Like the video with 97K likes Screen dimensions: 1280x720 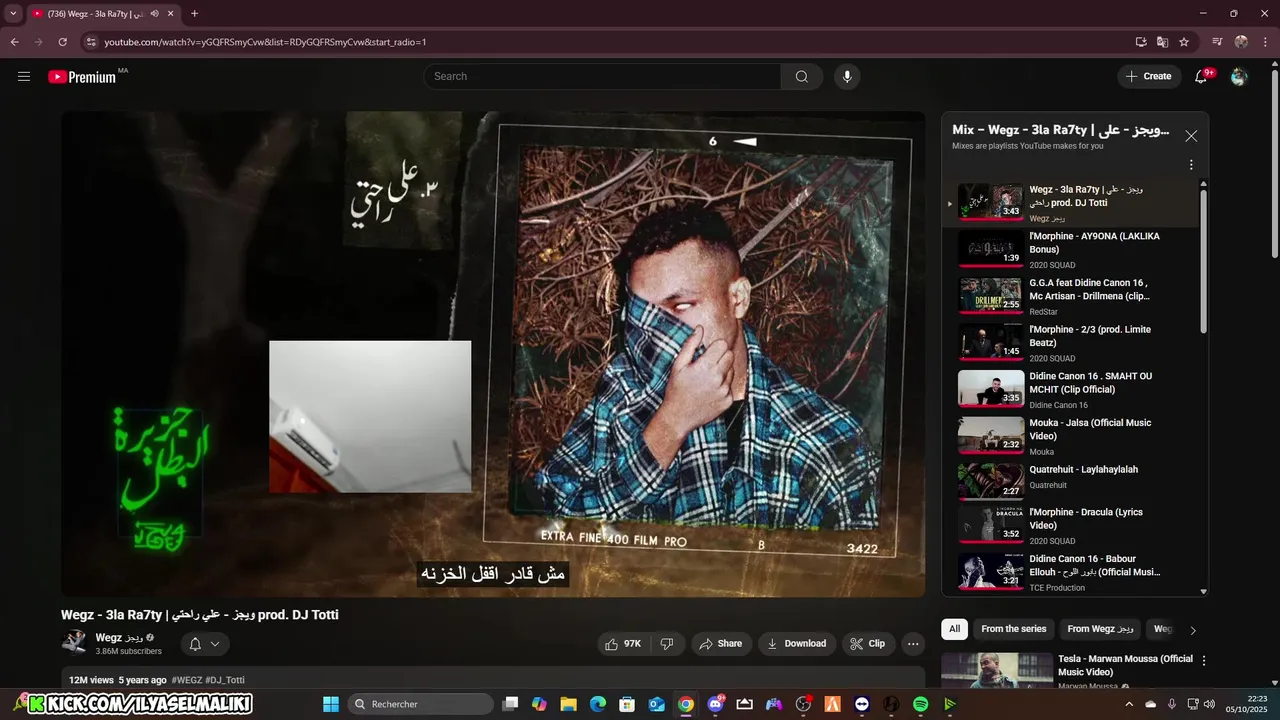622,644
